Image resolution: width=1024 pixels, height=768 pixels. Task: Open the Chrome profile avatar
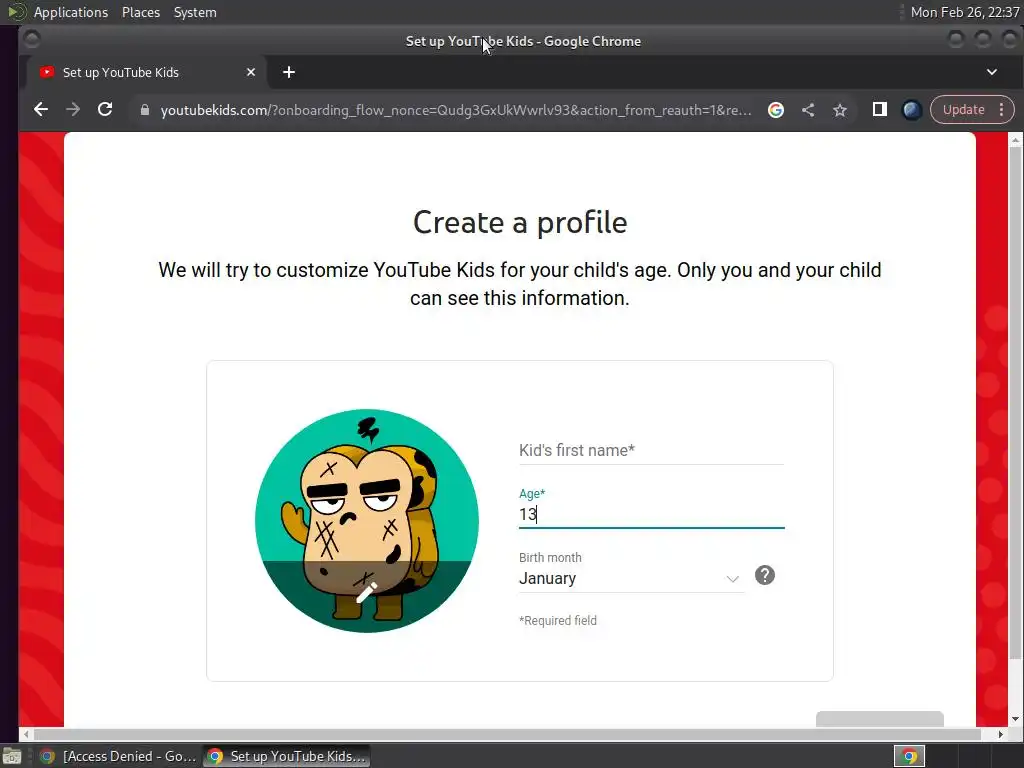912,110
